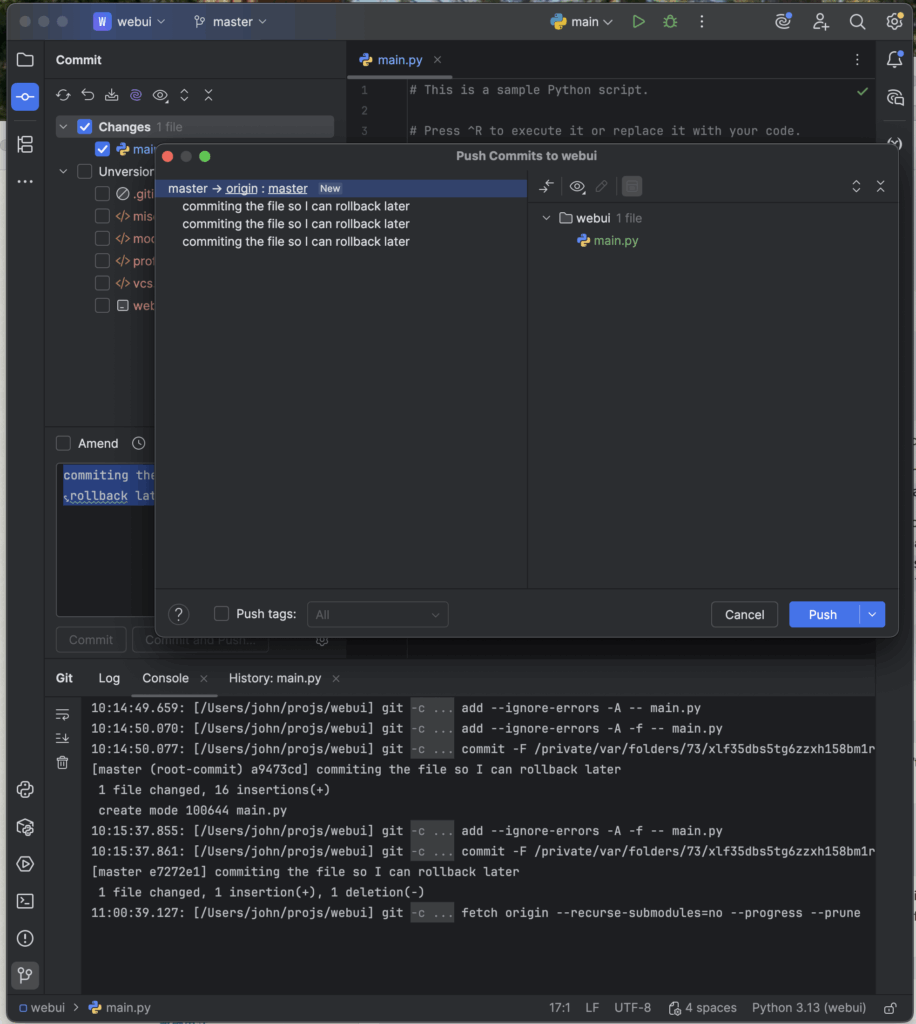The height and width of the screenshot is (1024, 916).
Task: Open the more actions menu in the title bar
Action: pos(702,22)
